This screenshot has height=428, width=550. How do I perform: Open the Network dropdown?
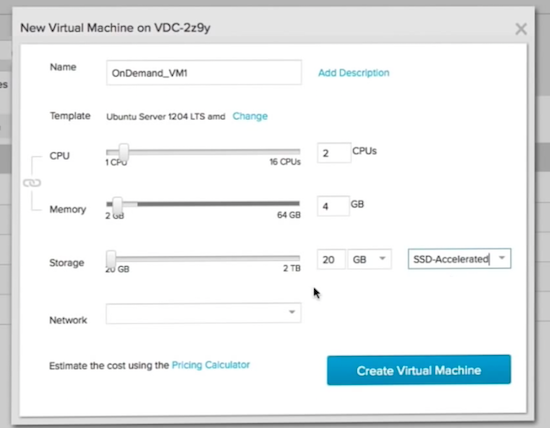point(203,313)
